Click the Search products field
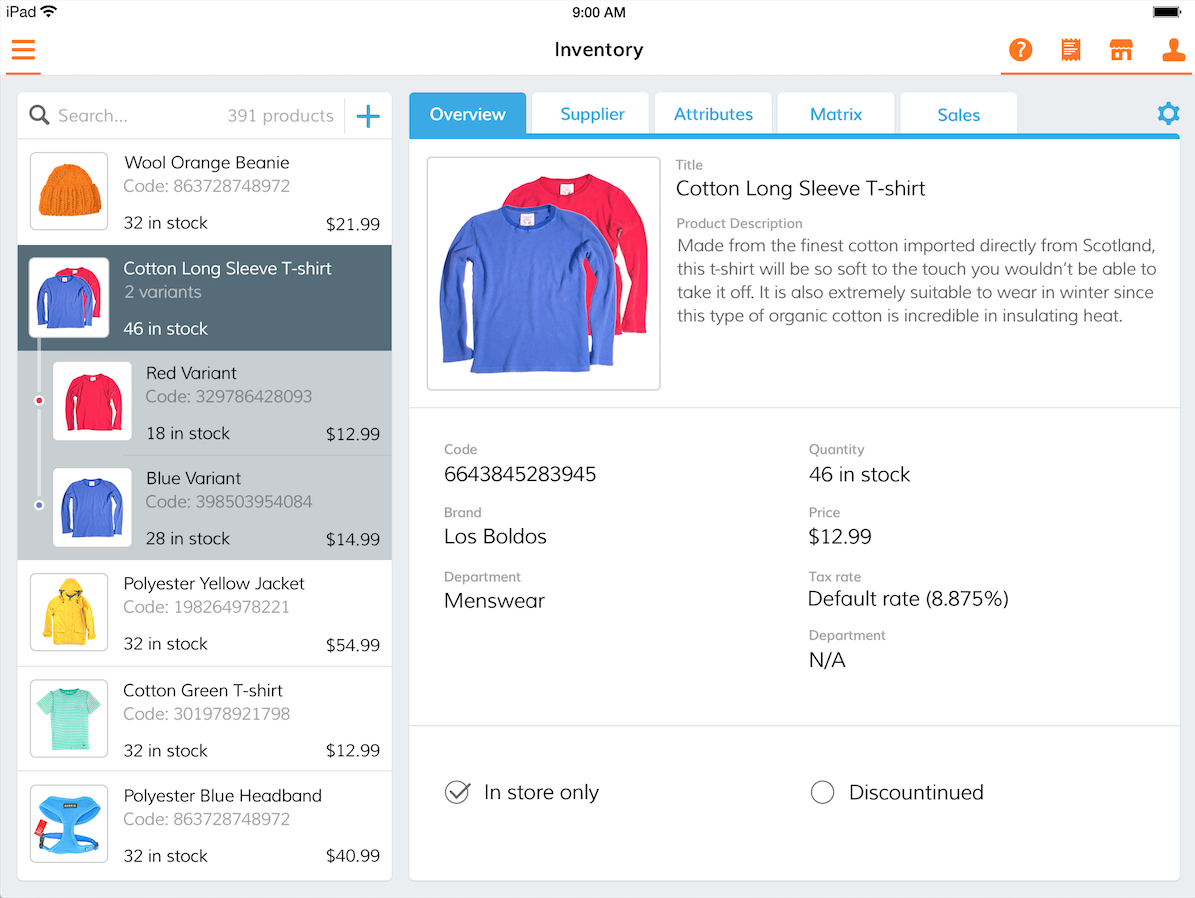The height and width of the screenshot is (898, 1195). [140, 116]
